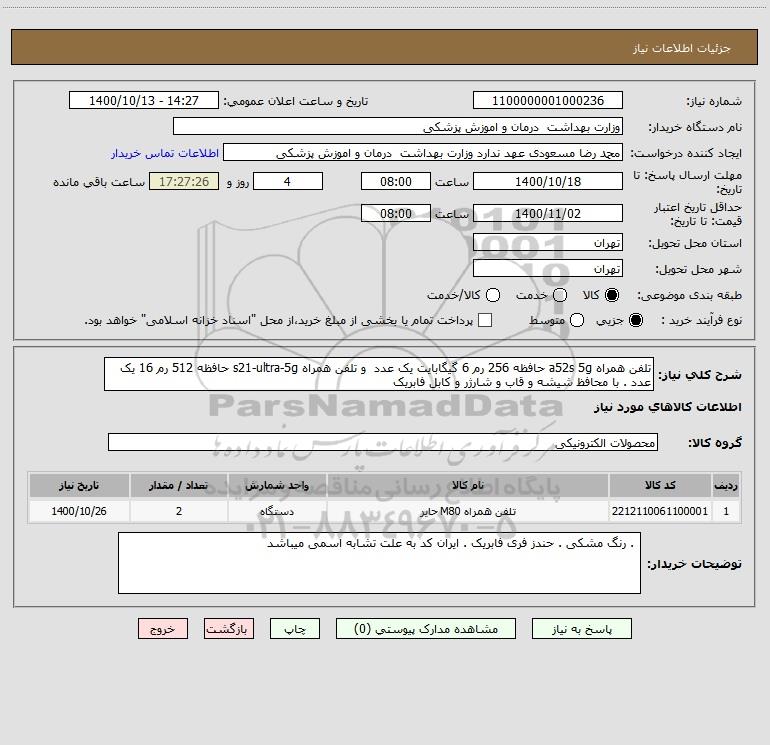
Task: Click the response deadline time field beside 1400/10/18
Action: [396, 181]
